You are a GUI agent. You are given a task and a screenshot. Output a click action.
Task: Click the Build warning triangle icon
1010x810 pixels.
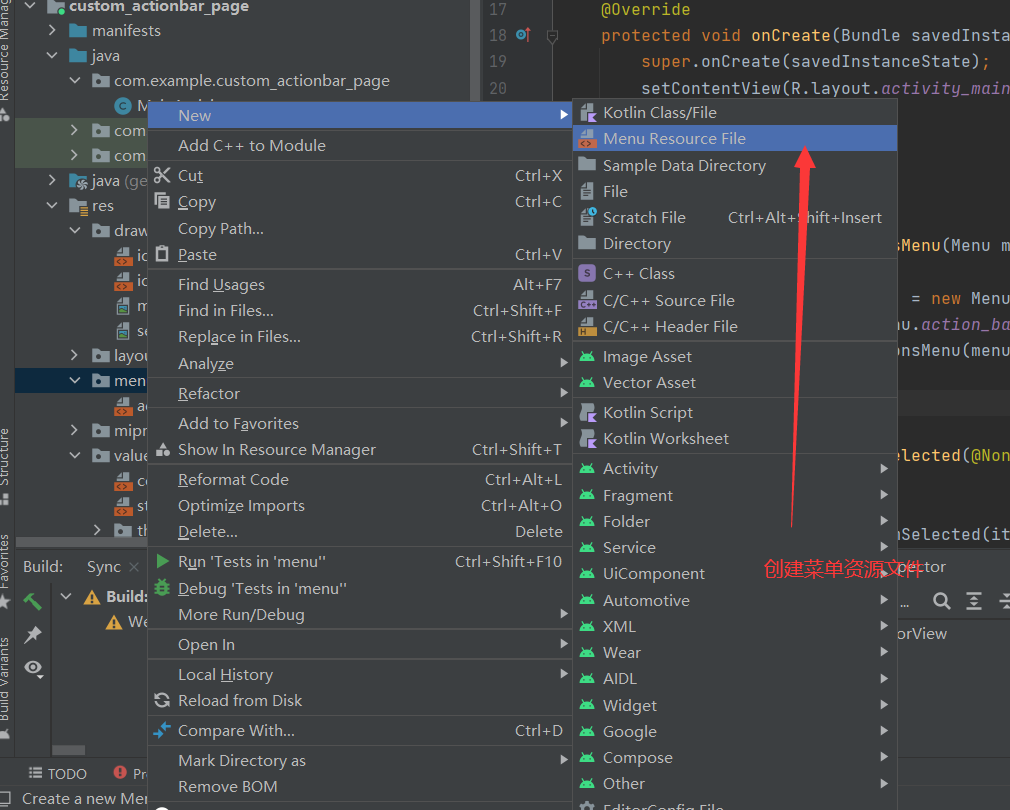(x=92, y=598)
